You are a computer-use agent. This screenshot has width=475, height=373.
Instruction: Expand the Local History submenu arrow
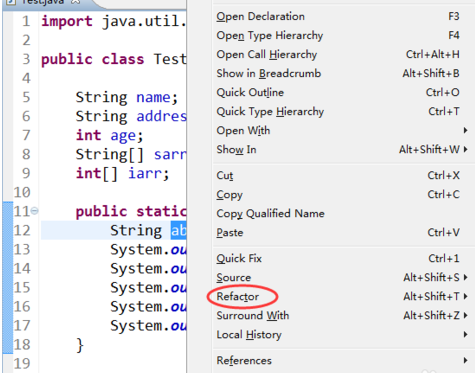(x=465, y=334)
